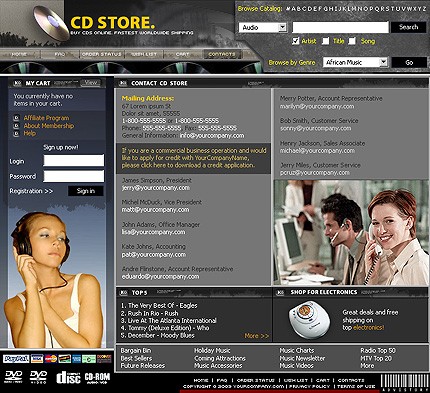
Task: Open the Radio Top 50 link
Action: pyautogui.click(x=378, y=351)
